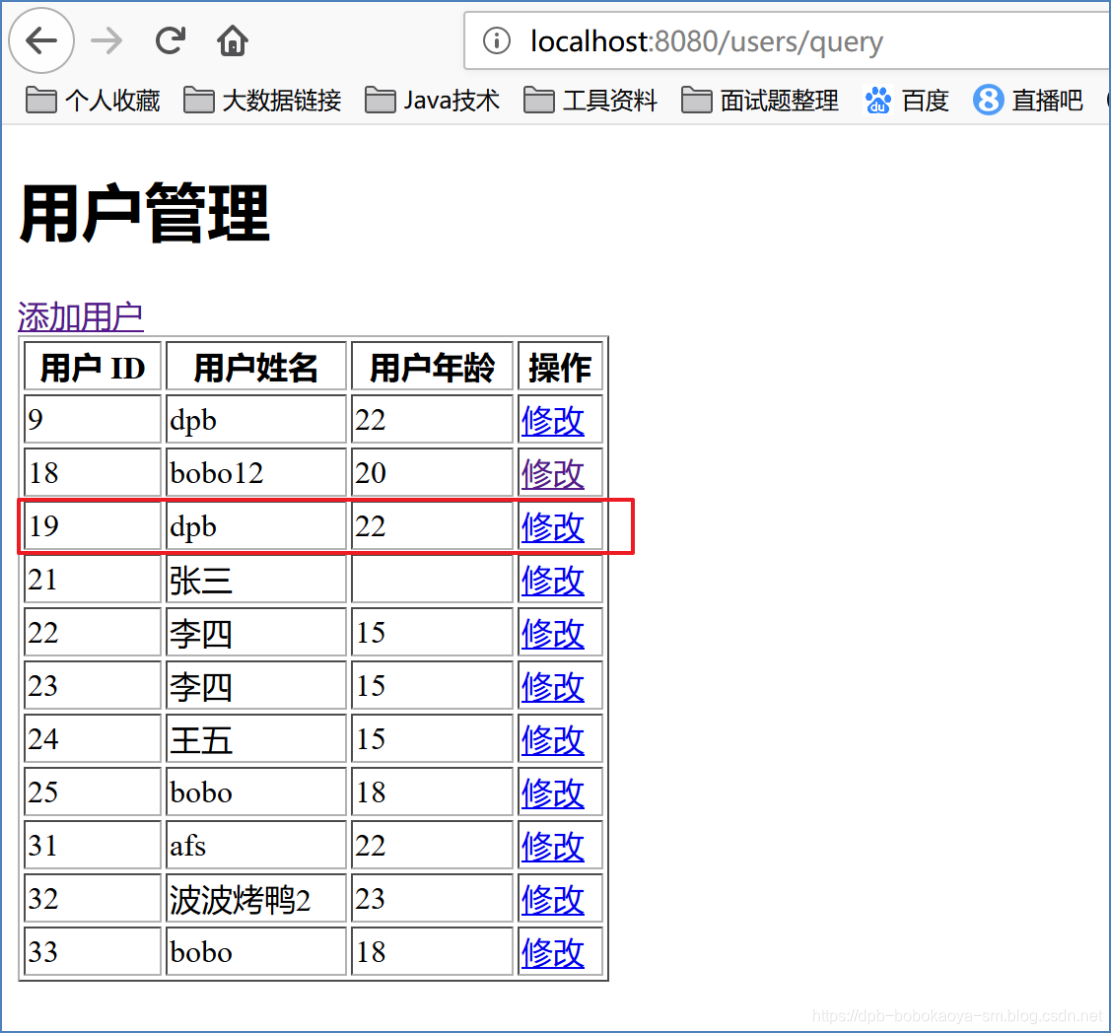Select the 用户年龄 column header

(432, 367)
